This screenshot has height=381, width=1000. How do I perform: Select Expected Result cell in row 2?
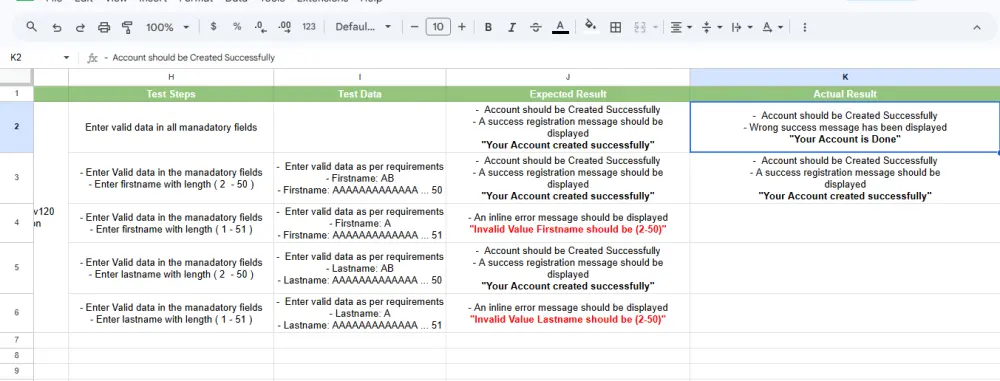(568, 127)
